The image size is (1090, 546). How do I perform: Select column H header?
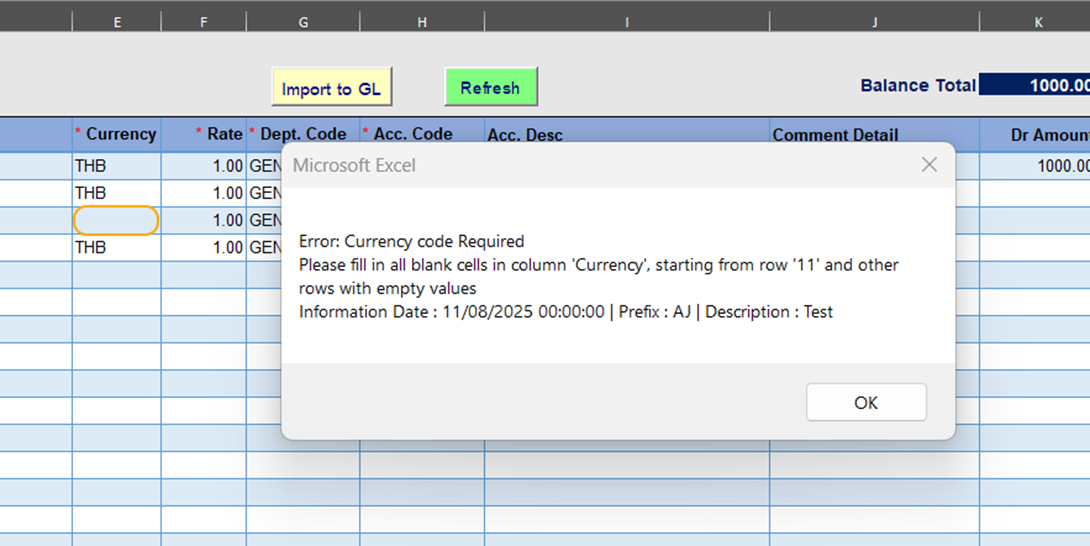click(422, 21)
